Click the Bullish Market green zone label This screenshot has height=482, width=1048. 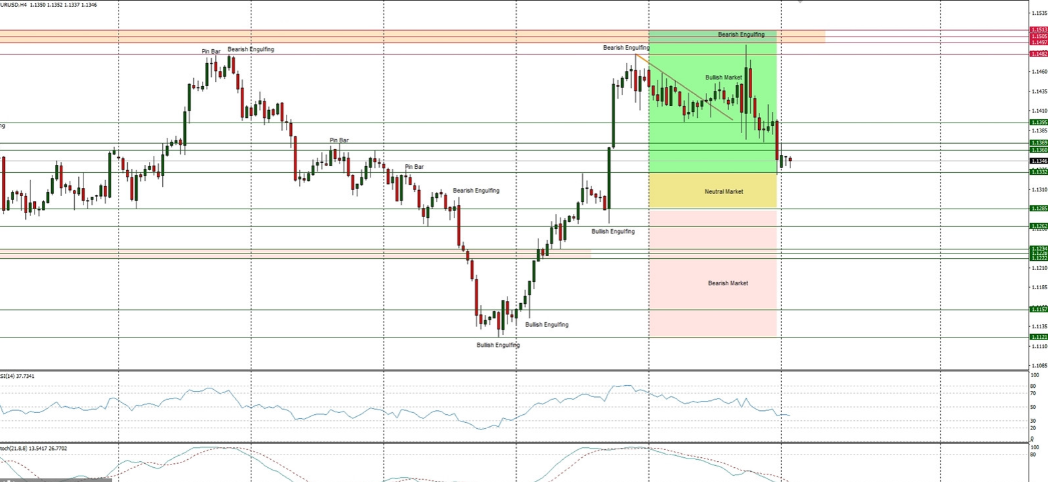724,77
